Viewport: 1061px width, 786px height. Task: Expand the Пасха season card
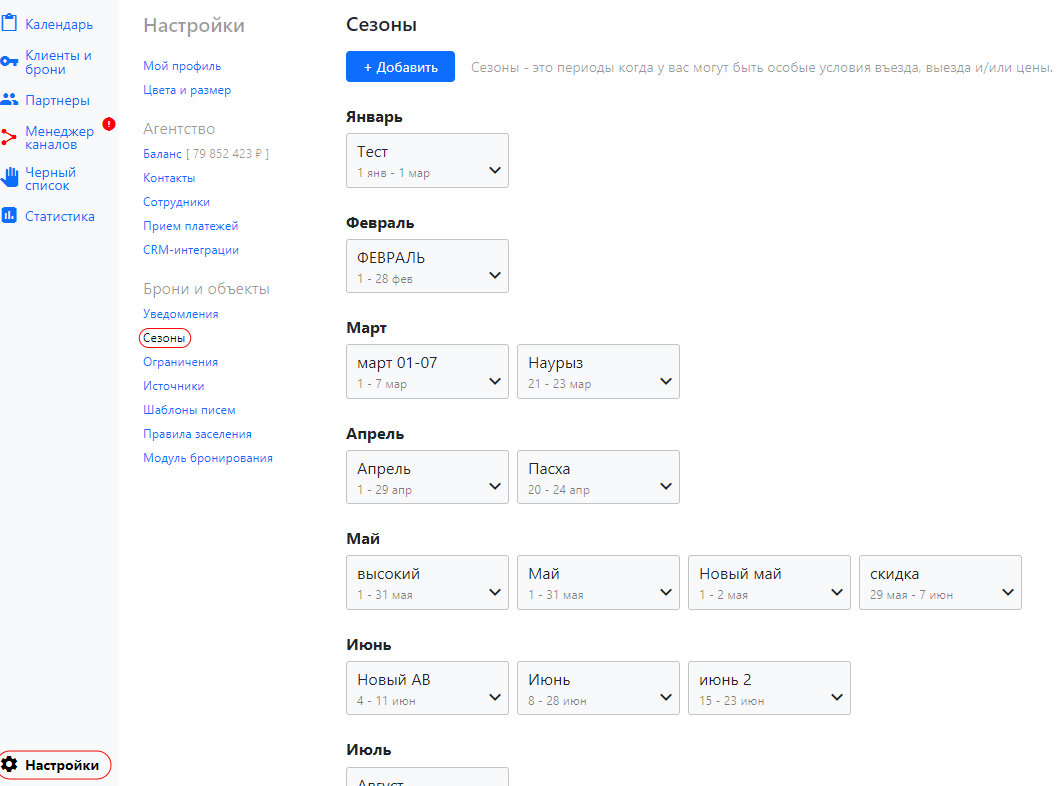coord(667,487)
